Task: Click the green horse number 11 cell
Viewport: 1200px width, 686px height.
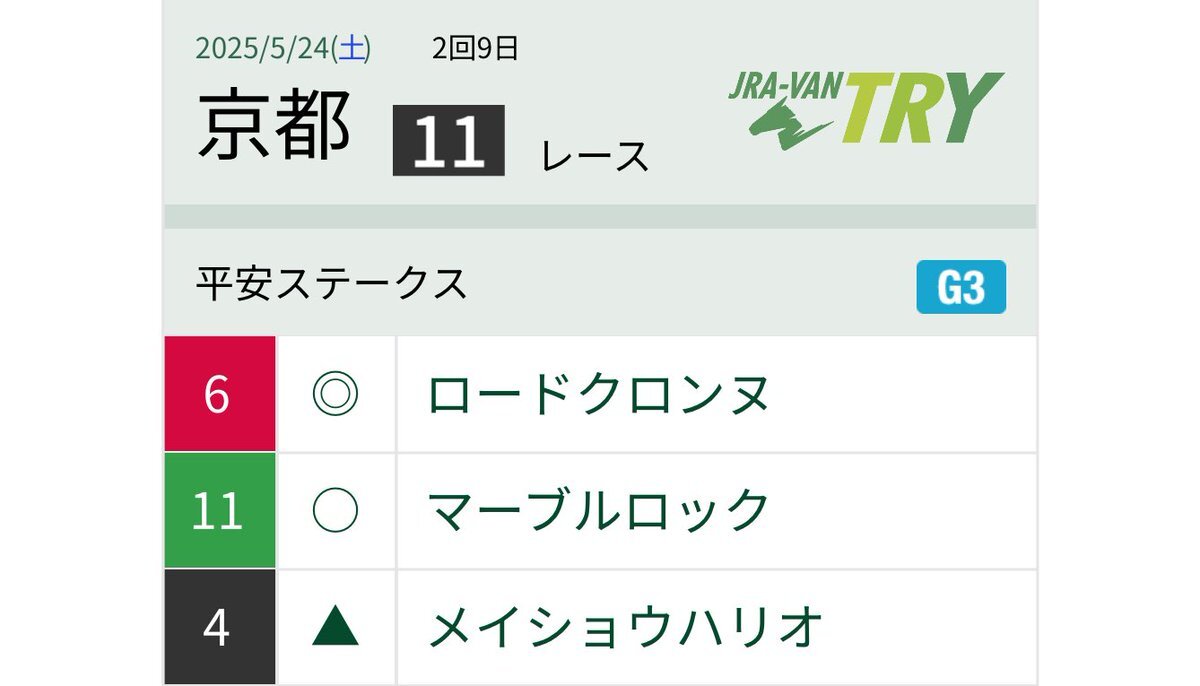Action: [x=220, y=511]
